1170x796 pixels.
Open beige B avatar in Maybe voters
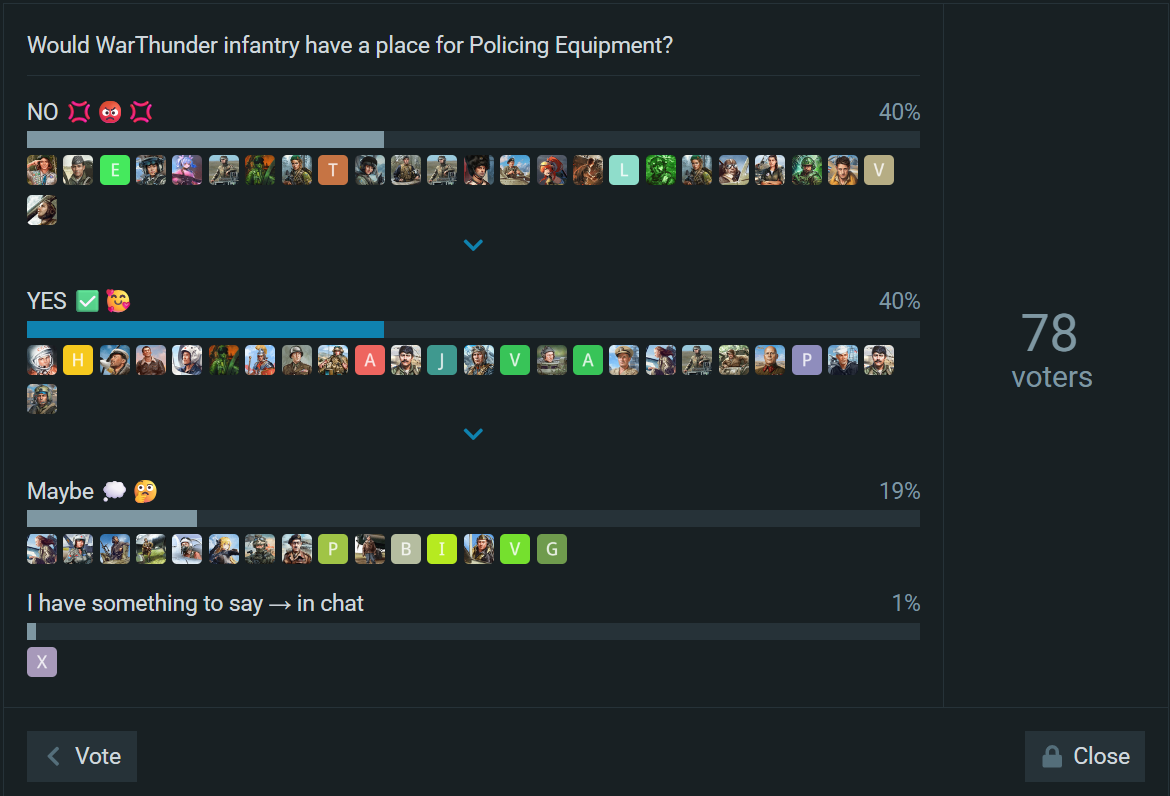point(406,549)
